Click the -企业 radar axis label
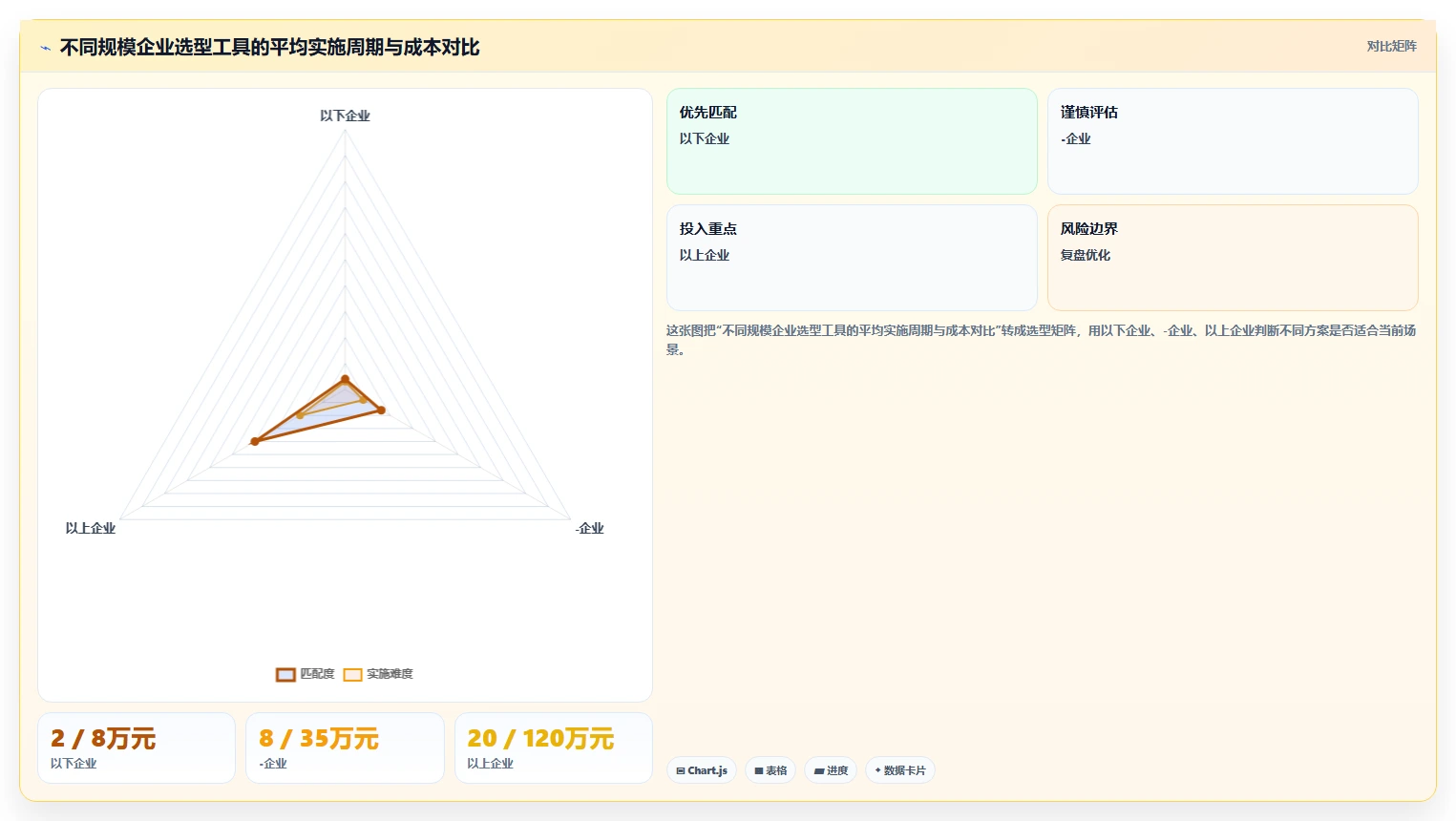The width and height of the screenshot is (1456, 821). tap(590, 528)
